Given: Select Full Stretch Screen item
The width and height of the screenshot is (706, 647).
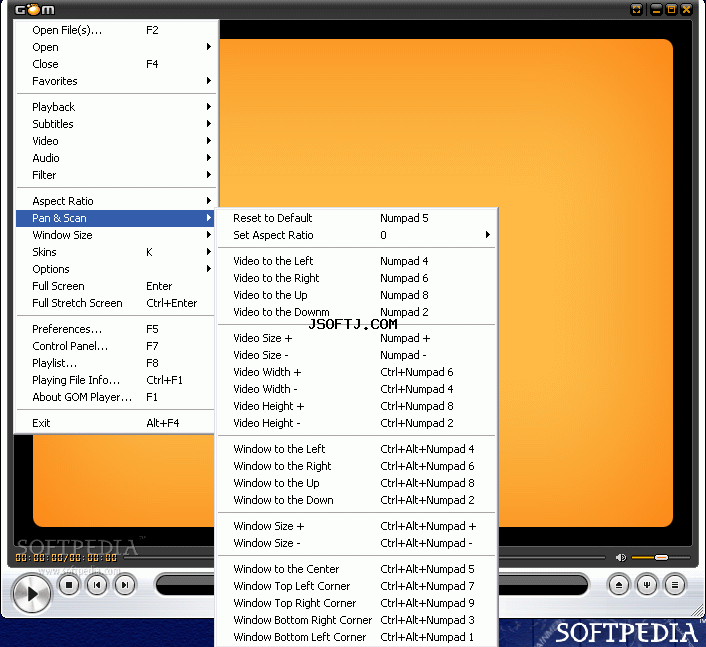Looking at the screenshot, I should click(116, 303).
